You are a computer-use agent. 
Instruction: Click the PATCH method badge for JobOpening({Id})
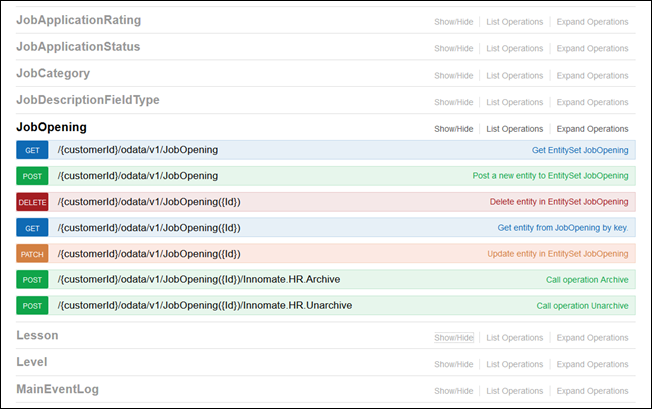coord(31,254)
